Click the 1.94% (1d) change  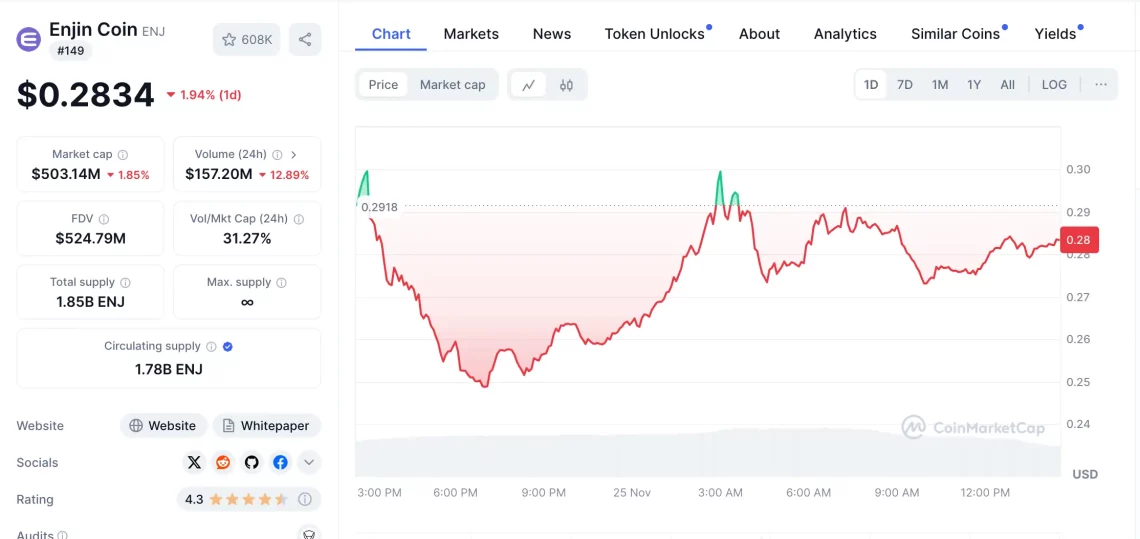click(x=204, y=95)
